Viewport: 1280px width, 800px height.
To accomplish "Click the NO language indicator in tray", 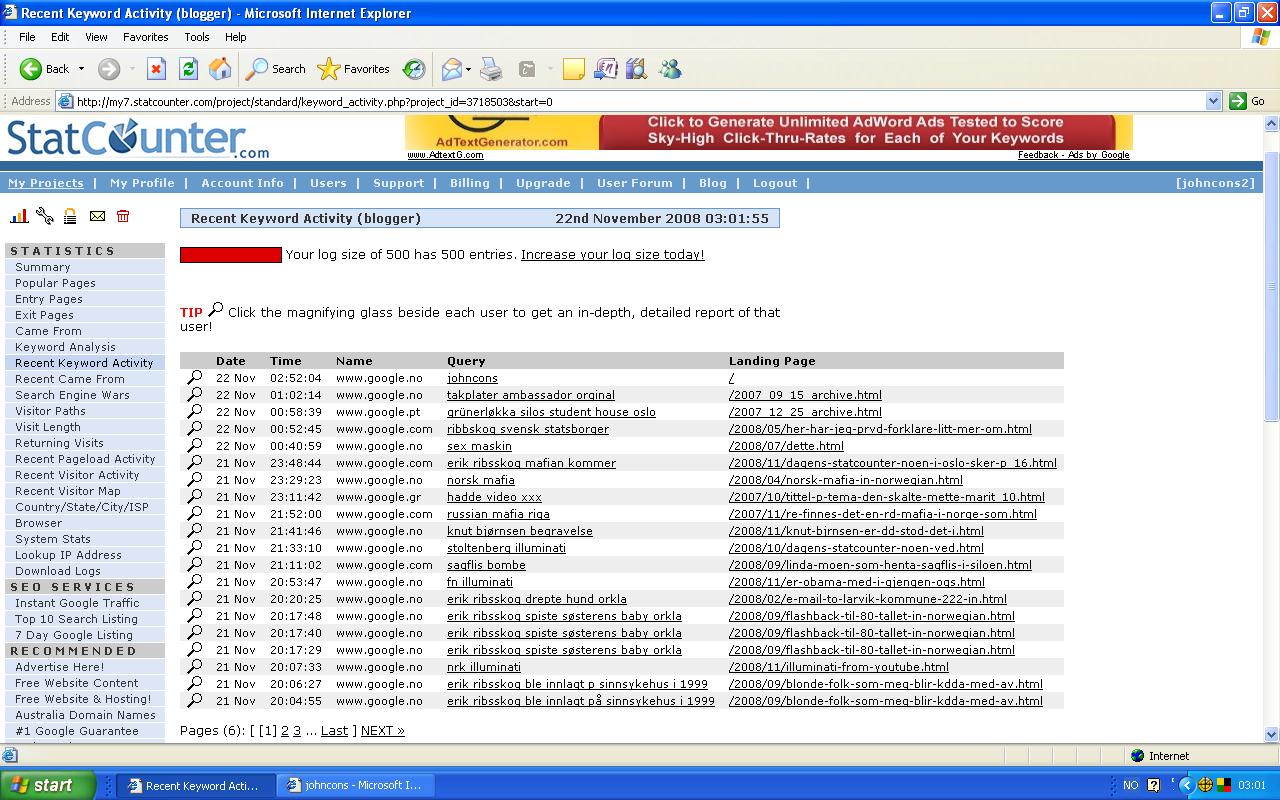I will click(1131, 785).
